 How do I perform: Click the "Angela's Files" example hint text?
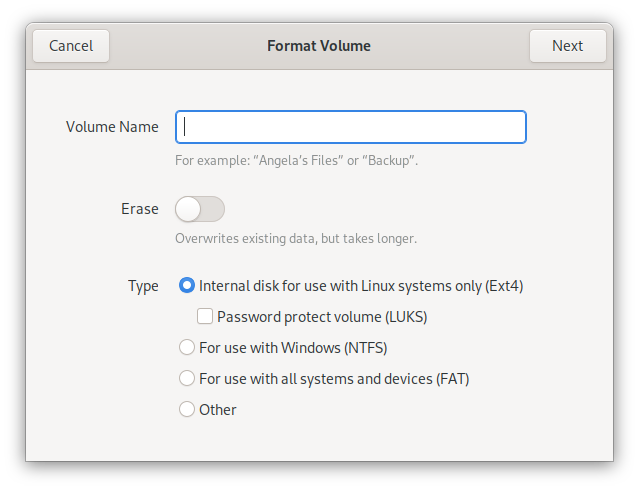pyautogui.click(x=296, y=160)
